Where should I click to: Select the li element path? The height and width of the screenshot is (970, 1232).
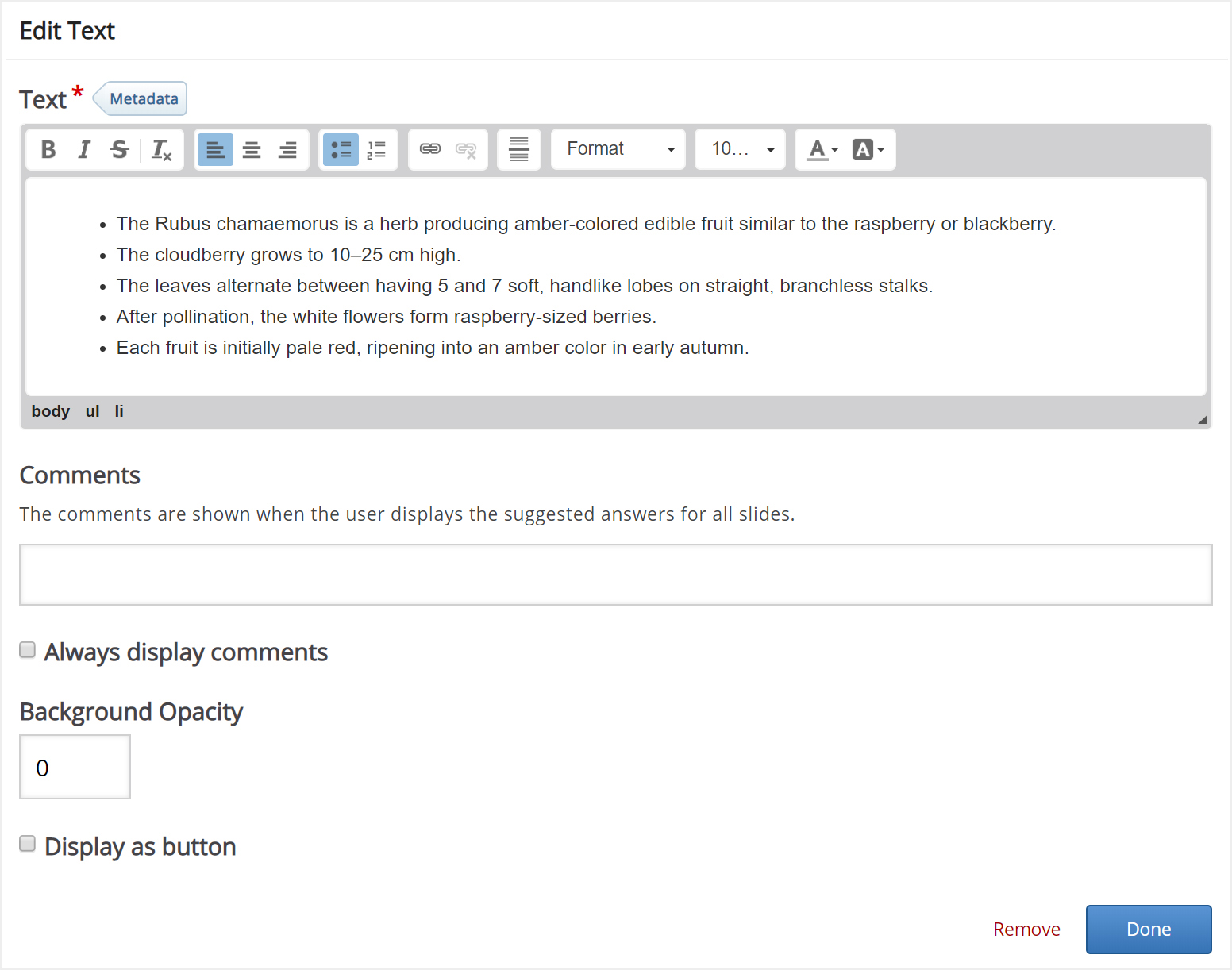(x=119, y=411)
